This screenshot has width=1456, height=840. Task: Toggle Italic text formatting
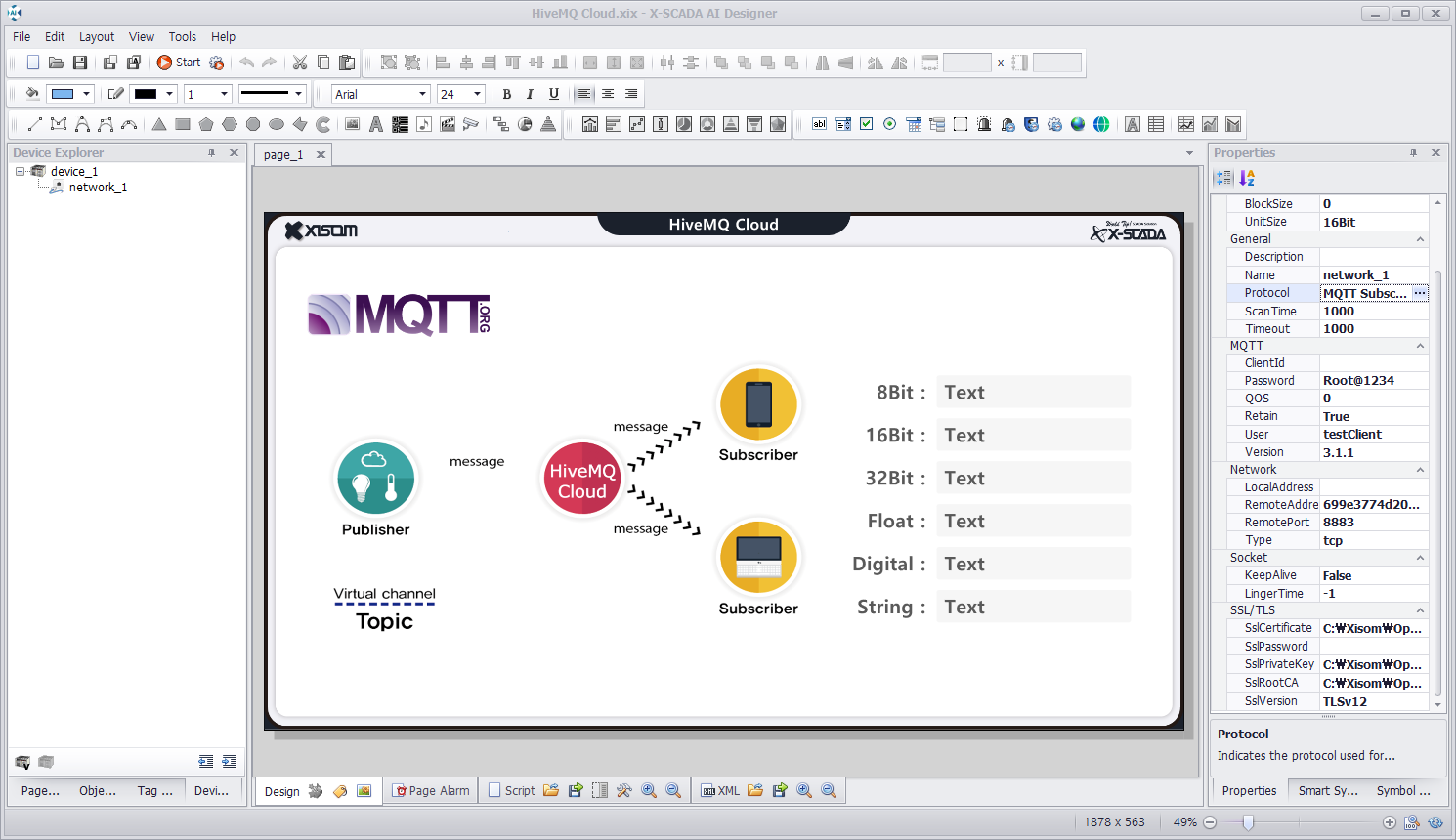pos(530,94)
